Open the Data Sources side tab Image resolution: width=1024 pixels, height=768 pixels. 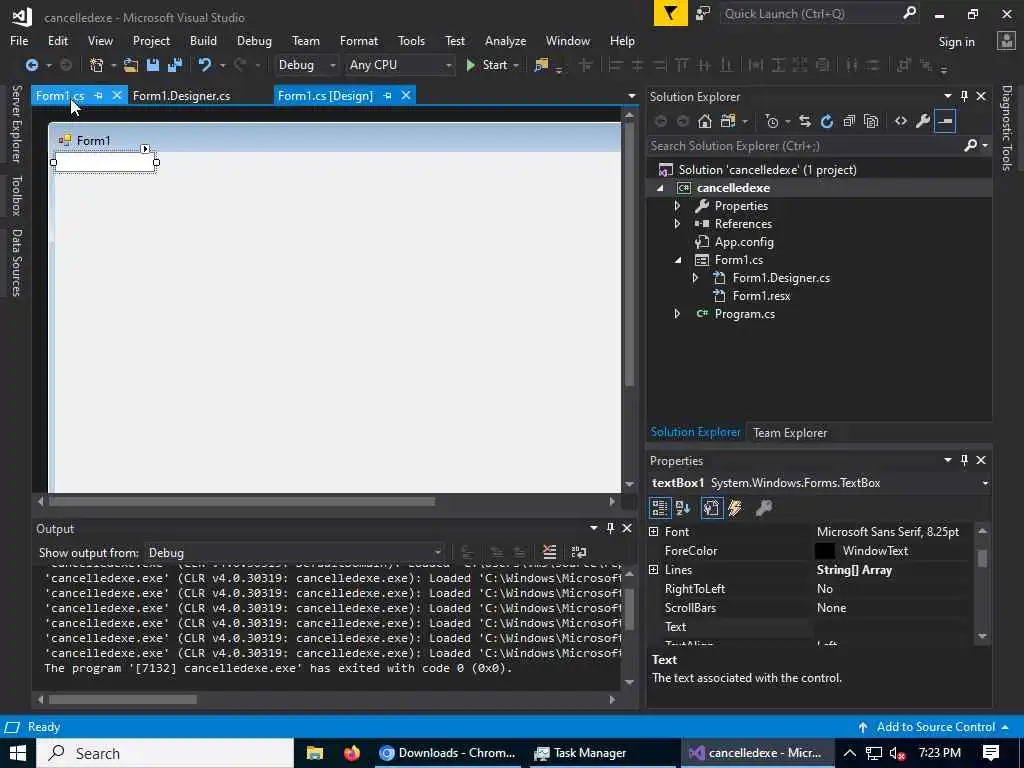(16, 262)
